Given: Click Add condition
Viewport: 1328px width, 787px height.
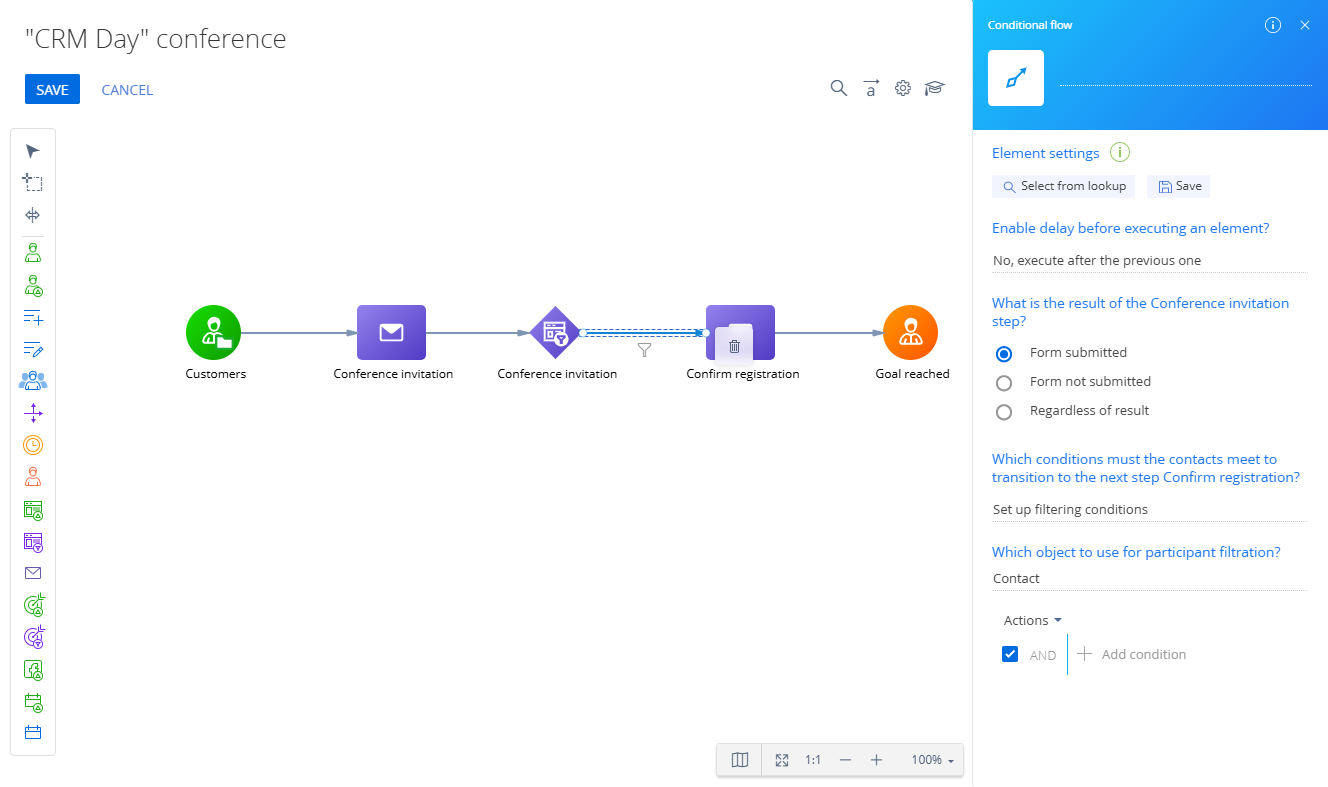Looking at the screenshot, I should tap(1132, 654).
